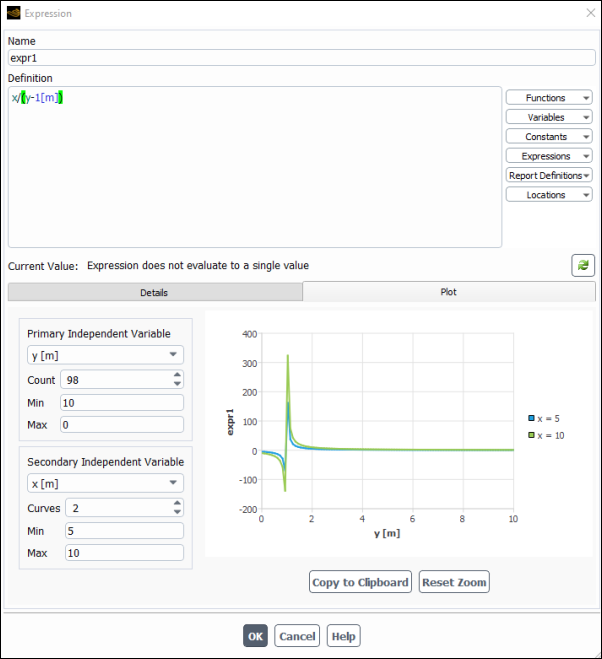Switch to the Details tab

click(154, 292)
